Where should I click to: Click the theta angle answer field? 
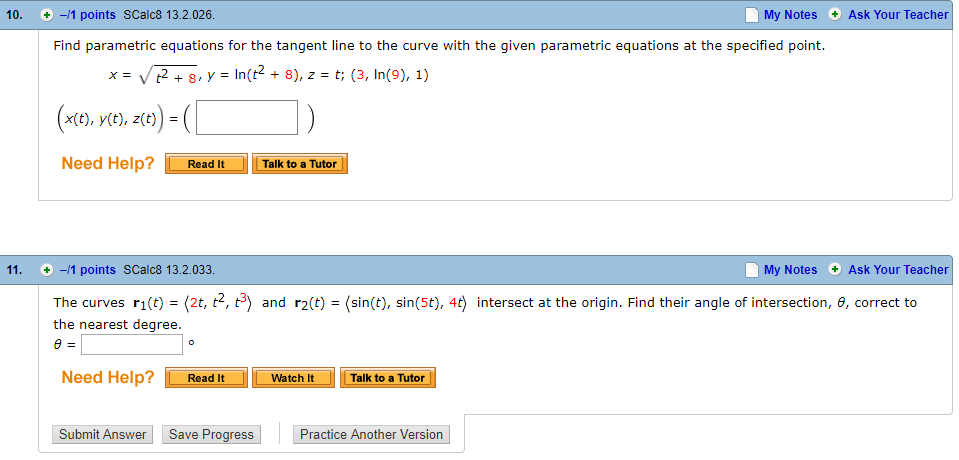[x=132, y=344]
